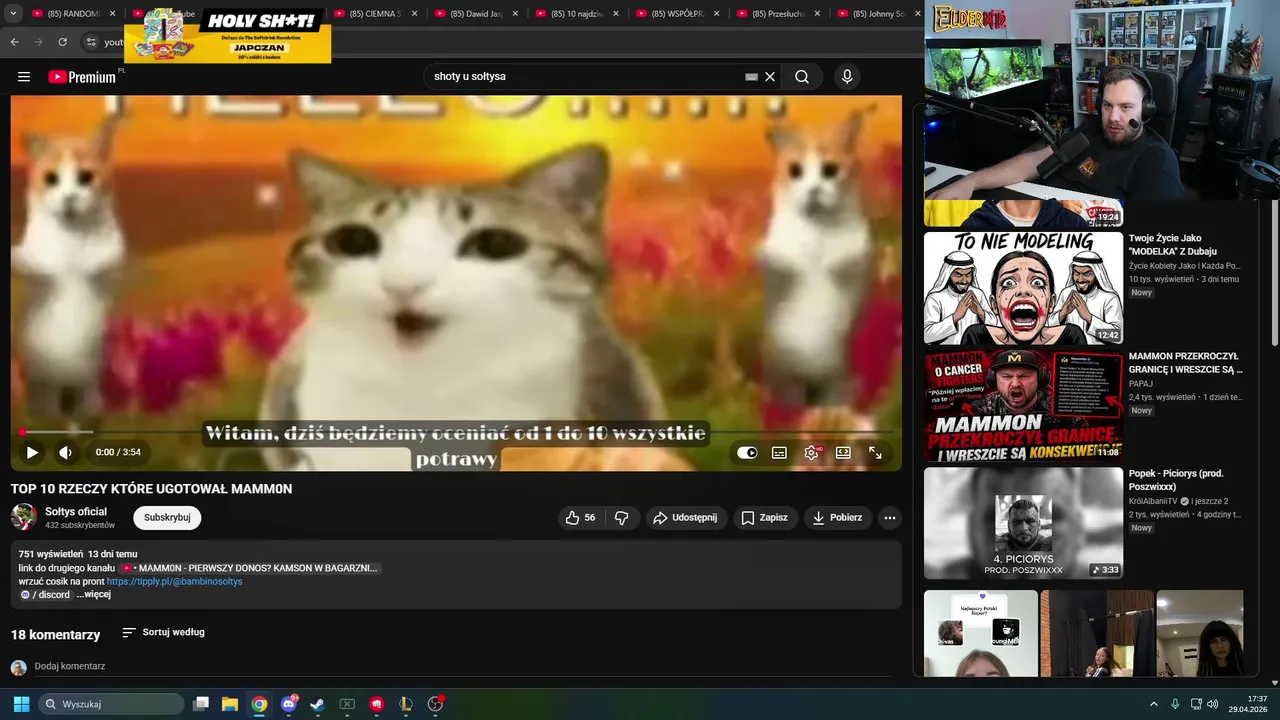Switch to the '(85) 10 najdziw' browser tab
Screen dimensions: 1280x720
[576, 14]
